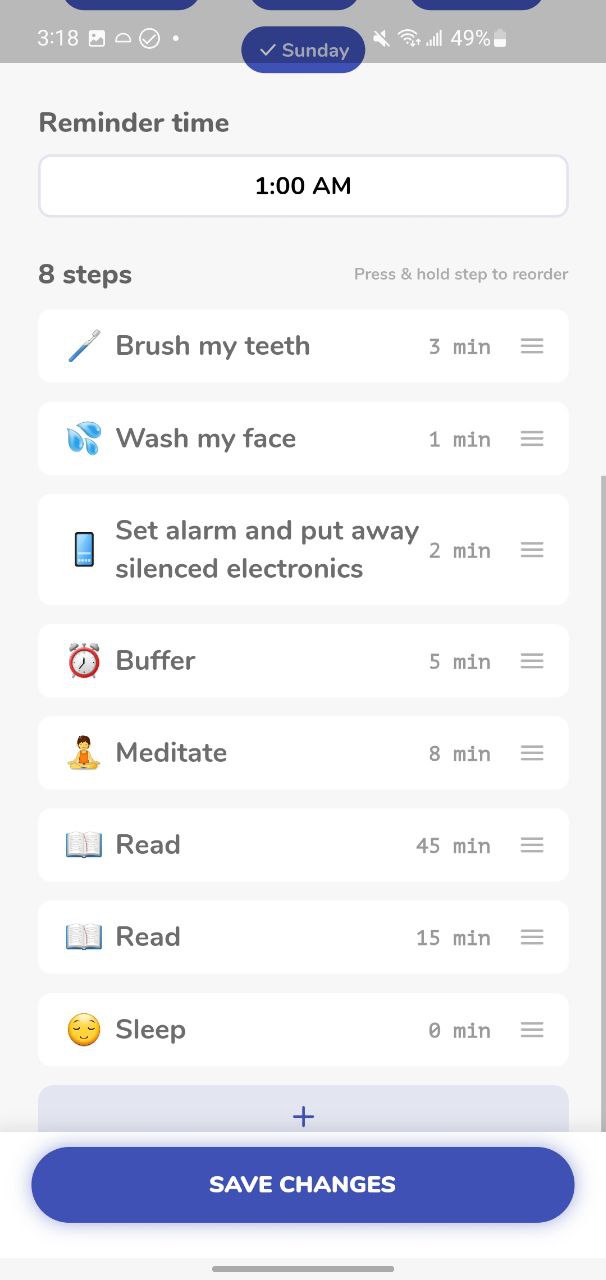Image resolution: width=606 pixels, height=1280 pixels.
Task: Tap the phone icon on Set alarm step
Action: point(84,550)
